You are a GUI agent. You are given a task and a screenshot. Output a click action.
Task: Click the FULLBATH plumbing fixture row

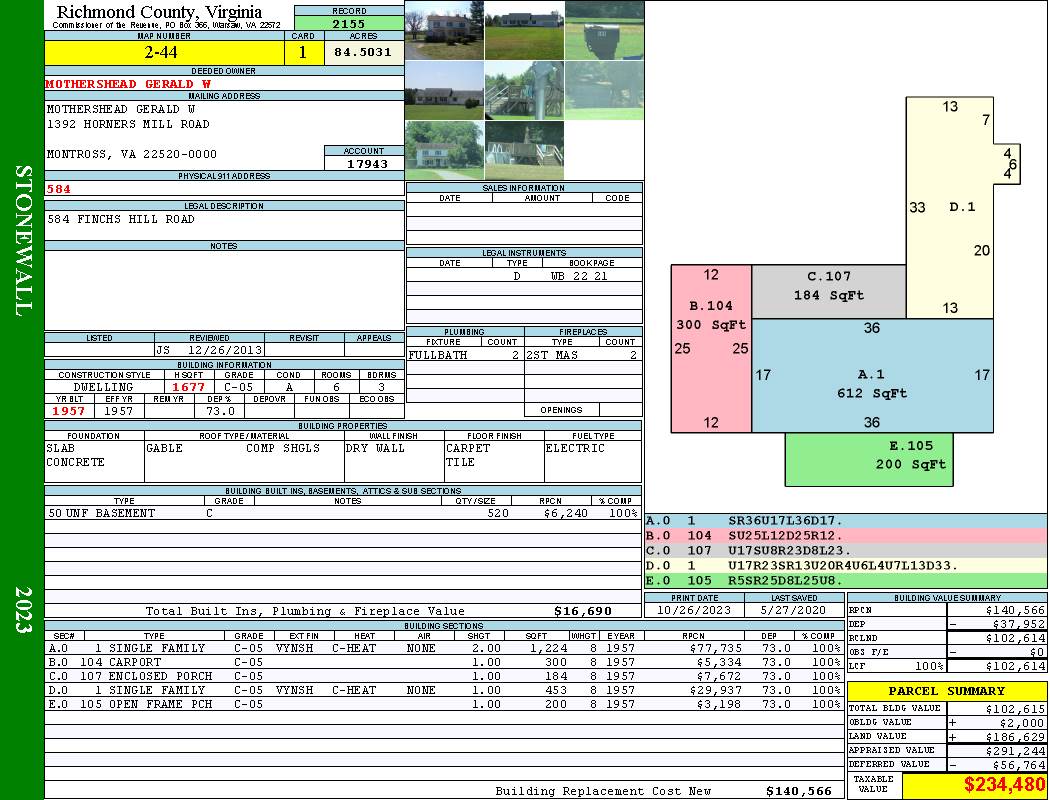(465, 355)
